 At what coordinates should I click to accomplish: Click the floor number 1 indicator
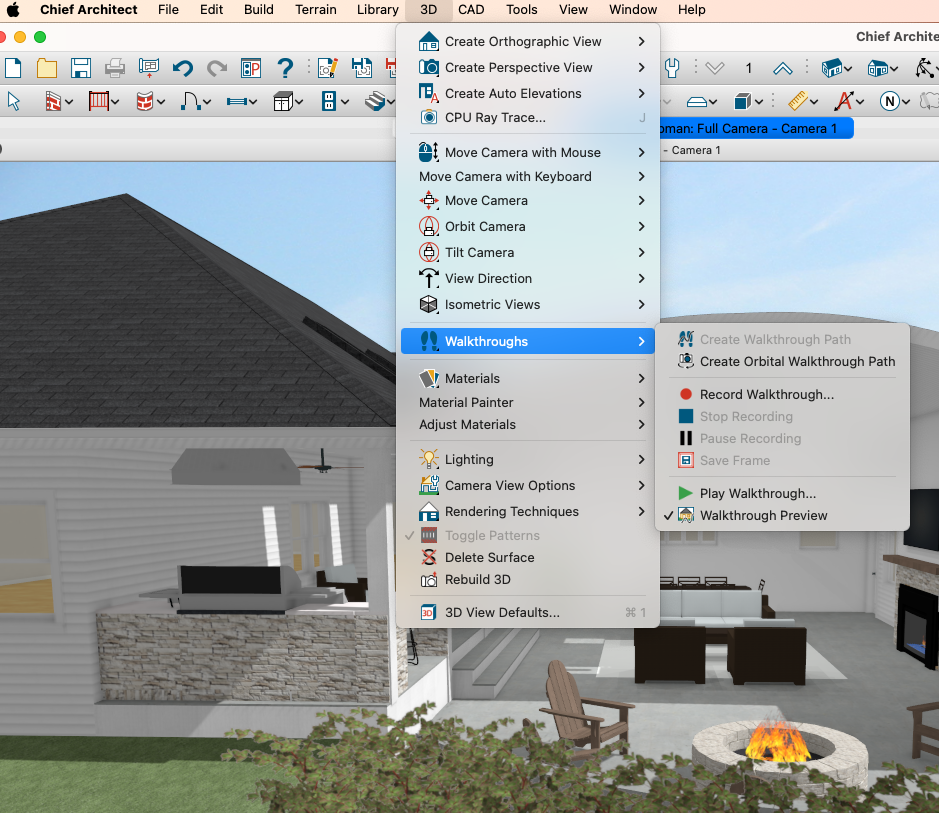click(749, 68)
